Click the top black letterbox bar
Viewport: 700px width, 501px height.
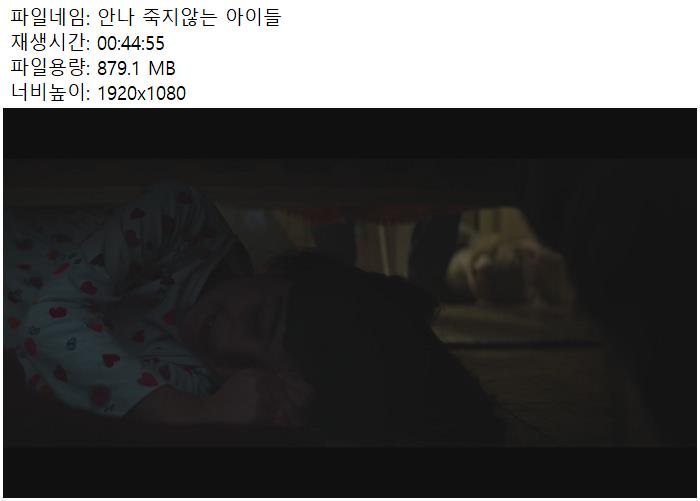click(350, 133)
